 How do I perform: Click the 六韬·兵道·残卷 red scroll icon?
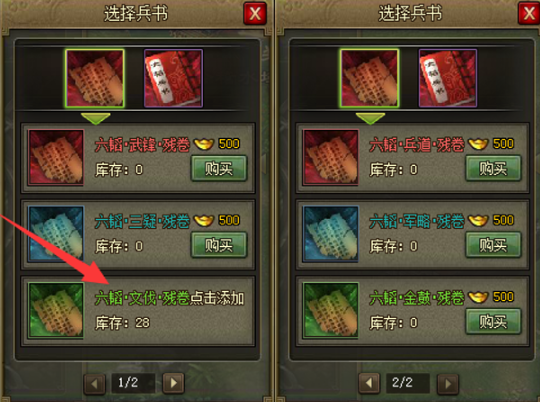(x=331, y=157)
